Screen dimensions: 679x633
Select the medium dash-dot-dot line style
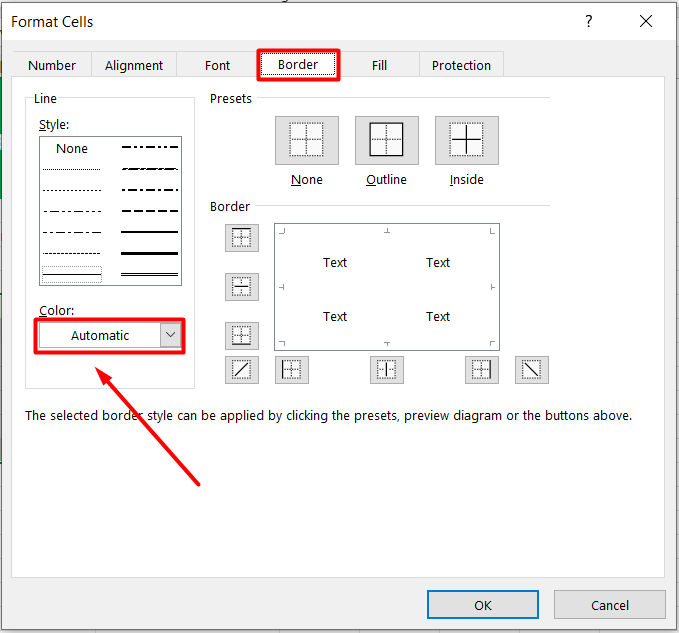click(x=149, y=147)
